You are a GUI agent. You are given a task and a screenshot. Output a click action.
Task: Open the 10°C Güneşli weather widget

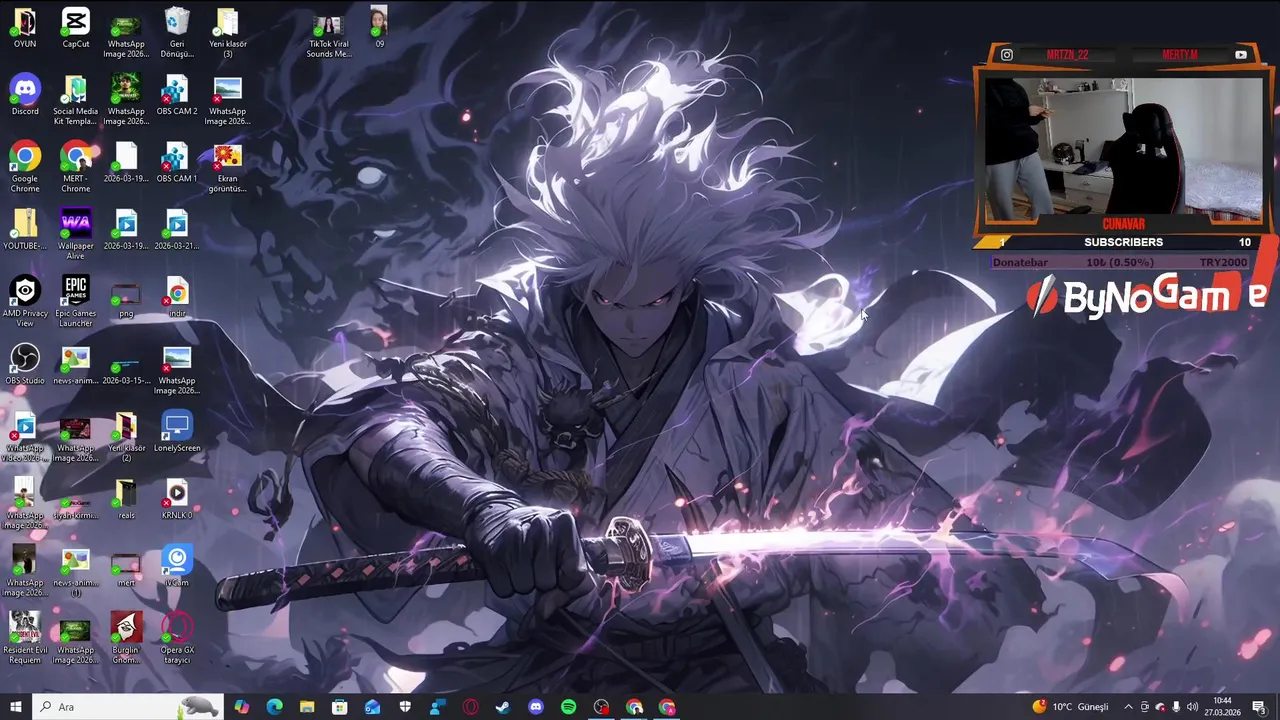pyautogui.click(x=1070, y=707)
